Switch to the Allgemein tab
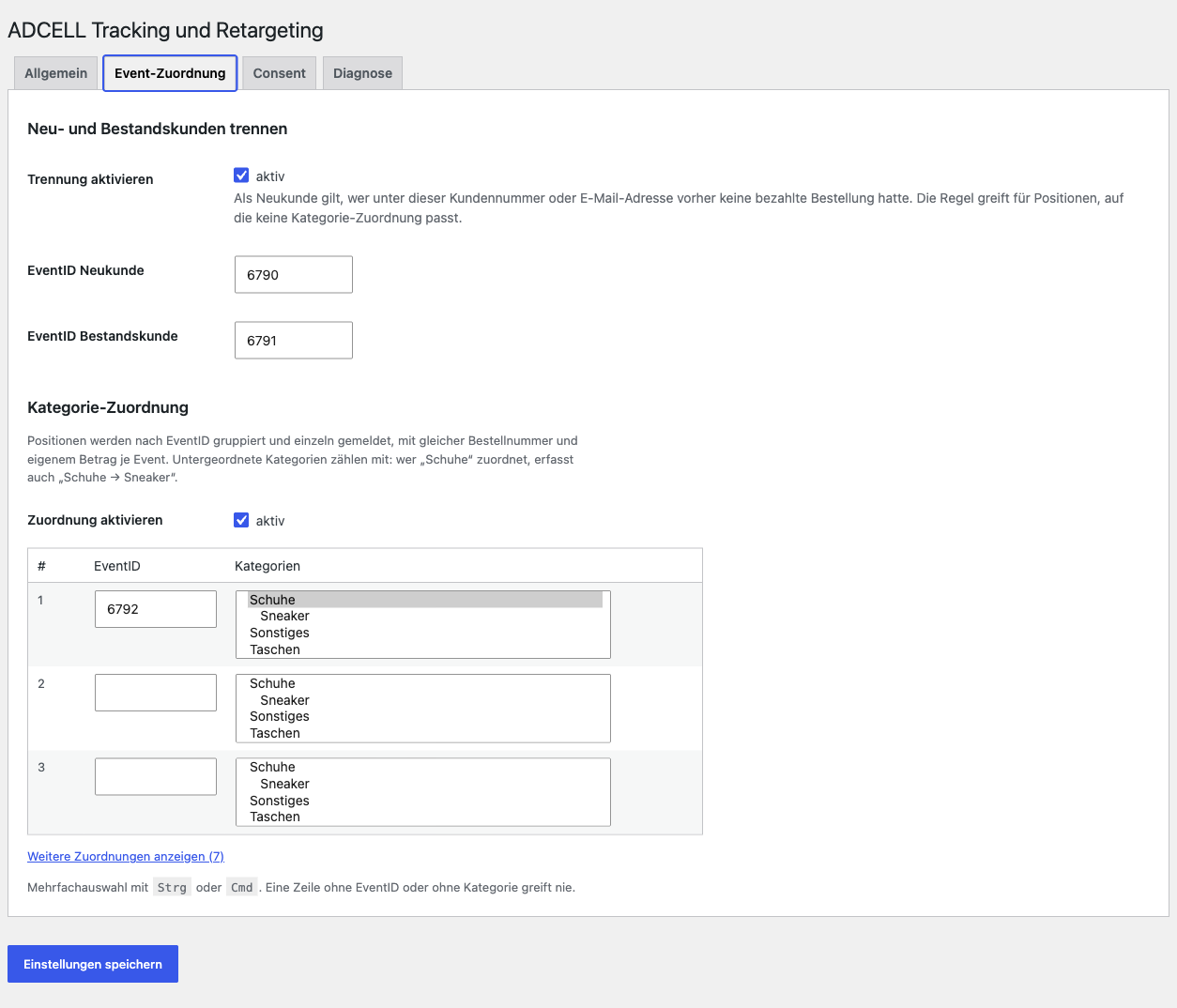The height and width of the screenshot is (1008, 1177). click(55, 73)
